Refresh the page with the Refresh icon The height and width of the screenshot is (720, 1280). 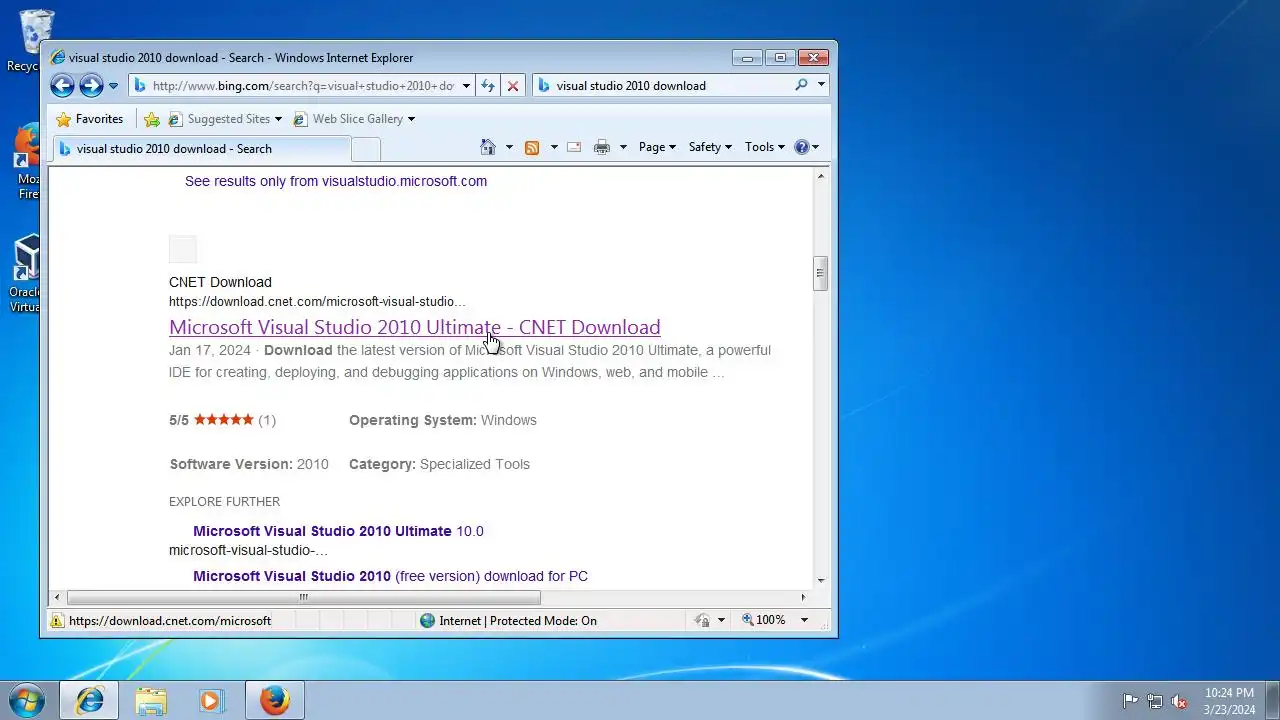[x=488, y=86]
